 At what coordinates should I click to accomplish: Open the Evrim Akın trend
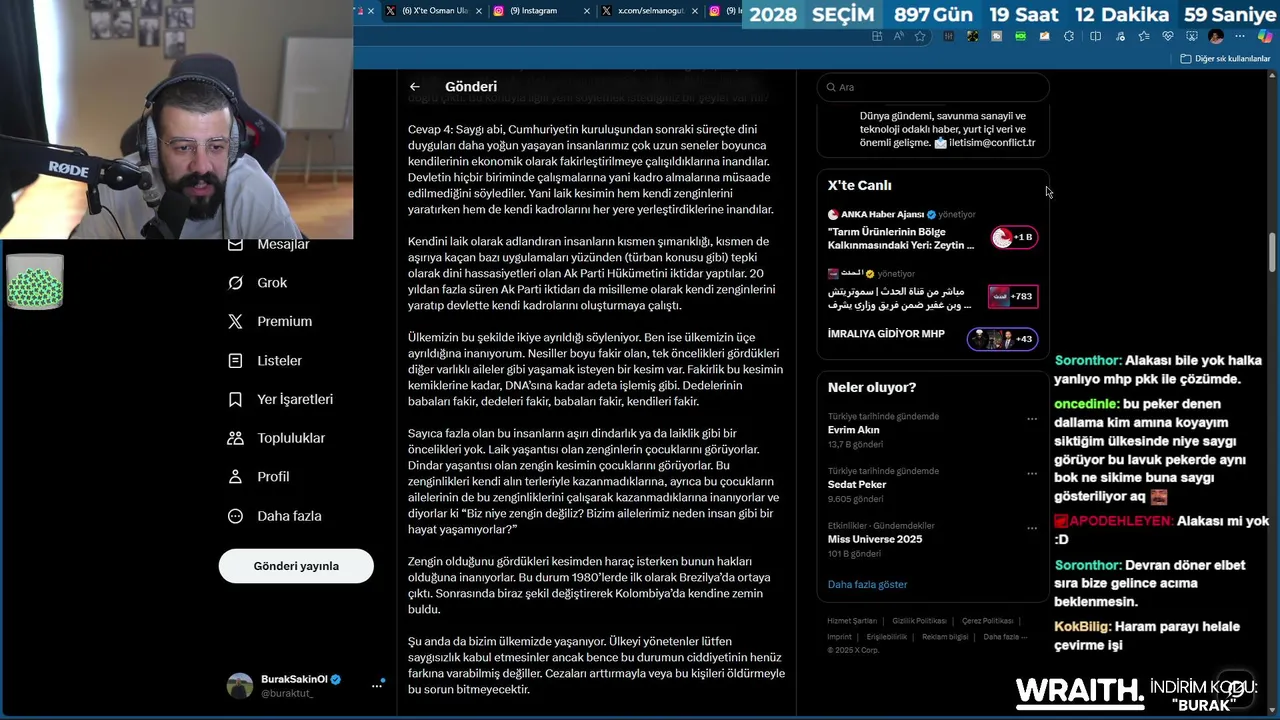[853, 431]
